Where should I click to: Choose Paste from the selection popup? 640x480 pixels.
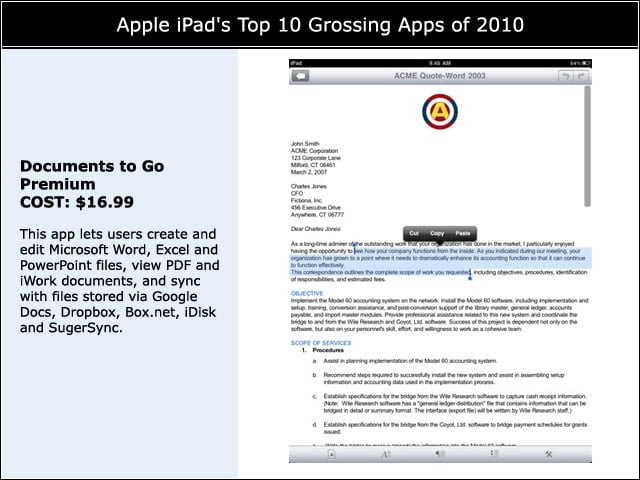[462, 233]
